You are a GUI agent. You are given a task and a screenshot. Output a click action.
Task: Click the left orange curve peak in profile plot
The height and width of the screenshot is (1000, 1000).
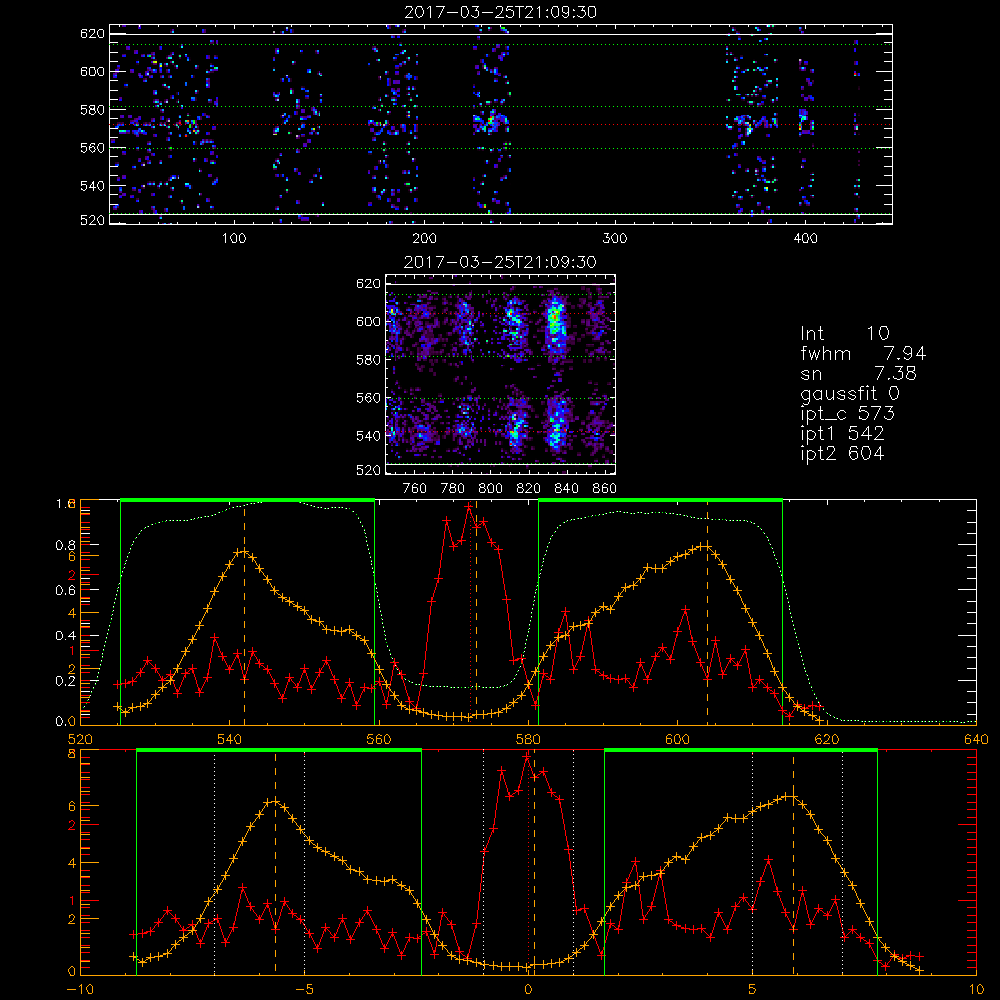[242, 551]
